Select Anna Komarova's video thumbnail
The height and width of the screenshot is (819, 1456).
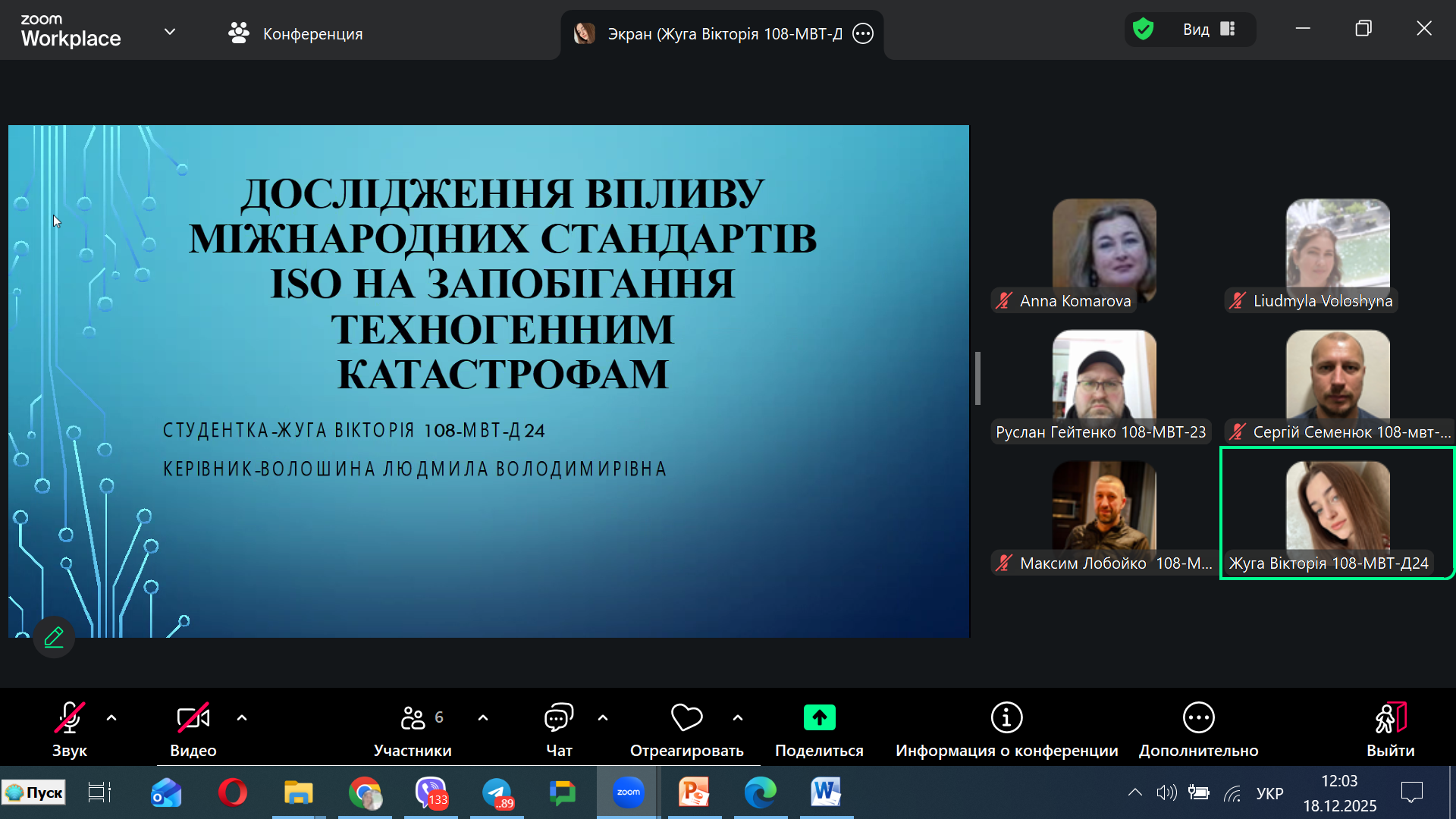point(1103,250)
